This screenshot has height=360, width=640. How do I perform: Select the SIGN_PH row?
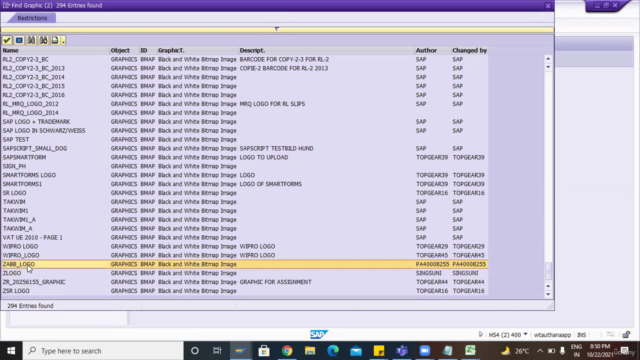[x=244, y=166]
